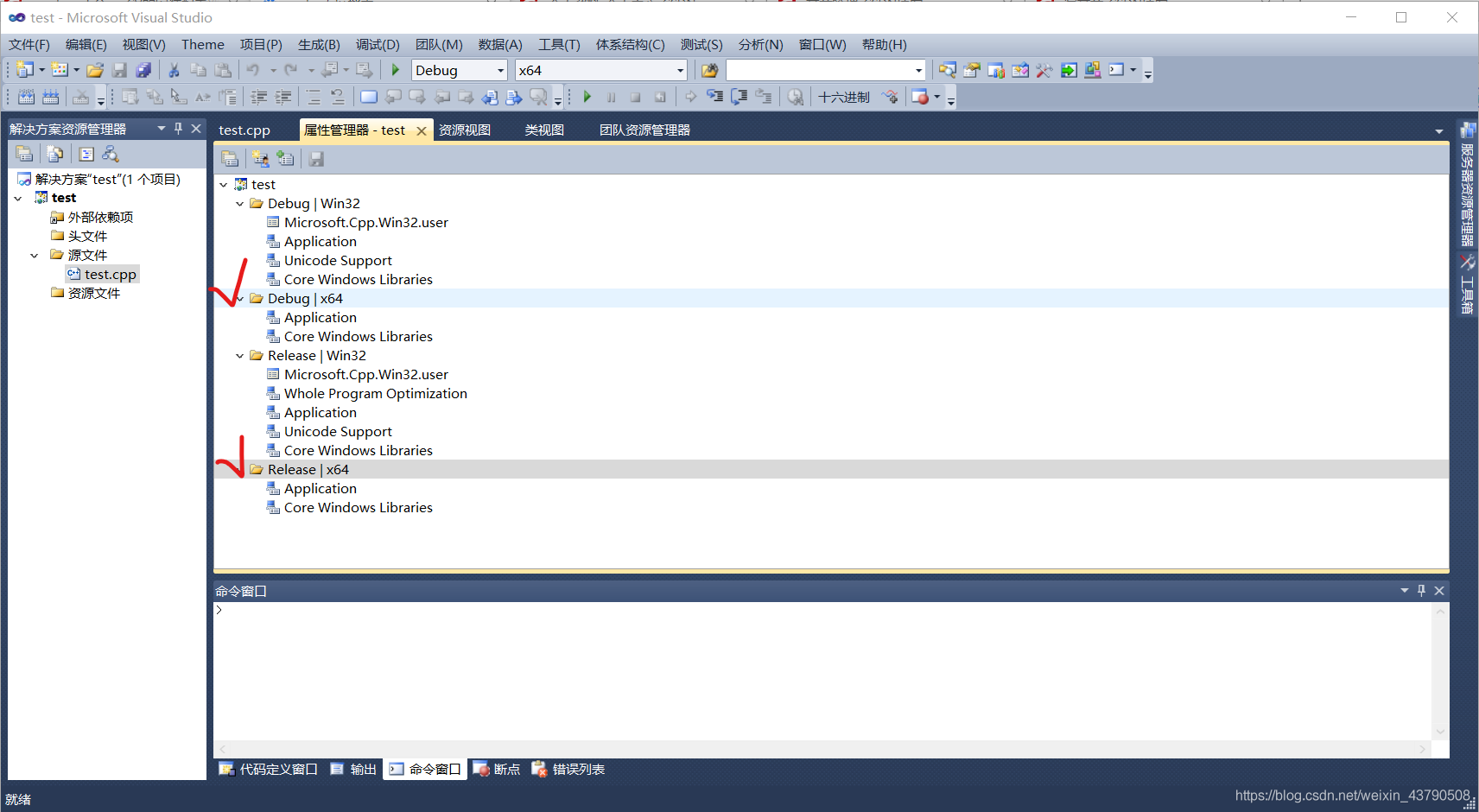Open the x64 platform dropdown
The width and height of the screenshot is (1479, 812).
point(680,70)
